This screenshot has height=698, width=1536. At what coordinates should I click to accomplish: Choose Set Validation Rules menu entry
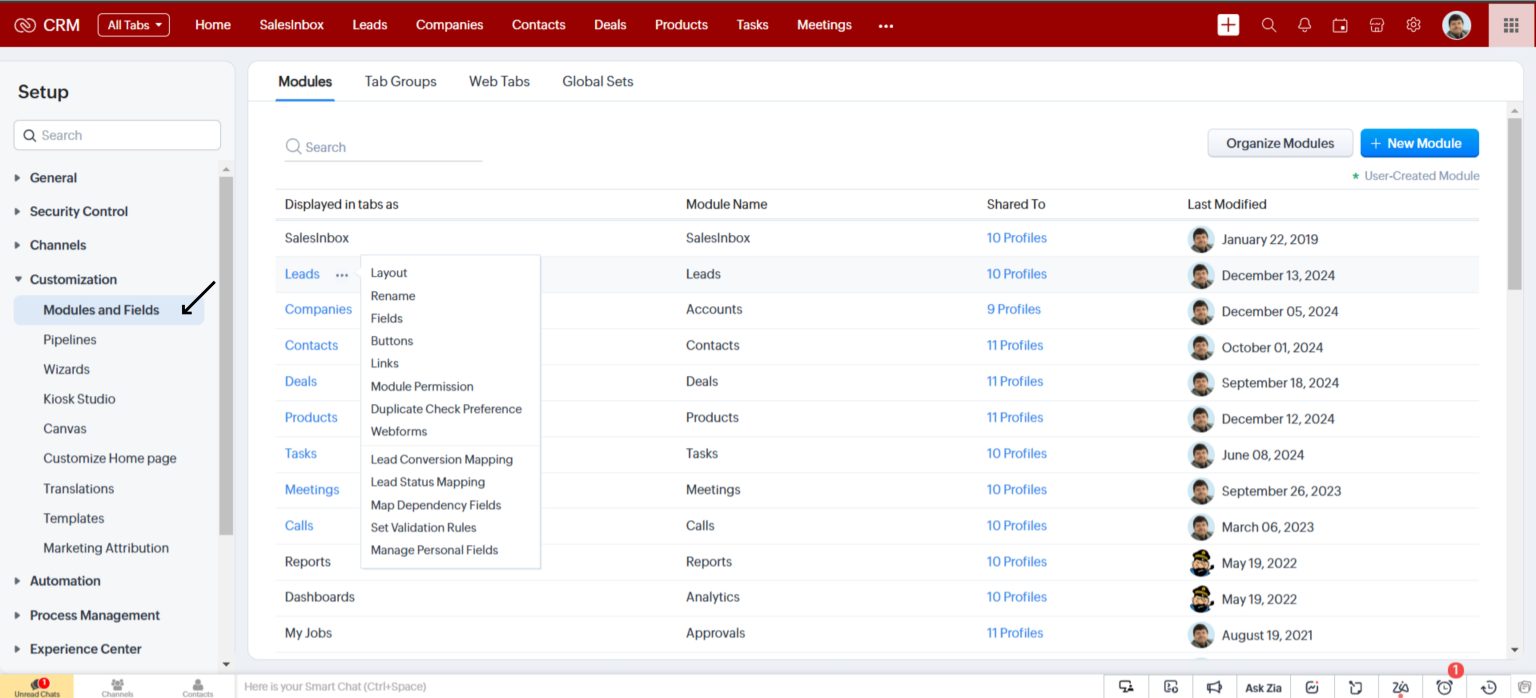click(x=423, y=528)
